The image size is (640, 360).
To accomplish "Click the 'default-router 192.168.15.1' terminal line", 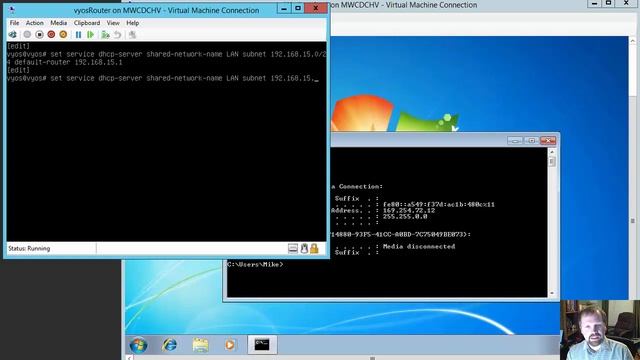I will point(64,62).
